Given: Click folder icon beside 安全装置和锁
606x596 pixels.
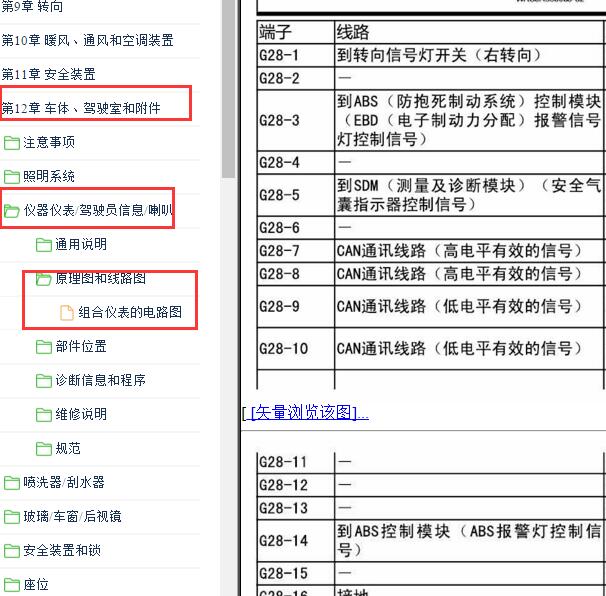Looking at the screenshot, I should tap(12, 551).
